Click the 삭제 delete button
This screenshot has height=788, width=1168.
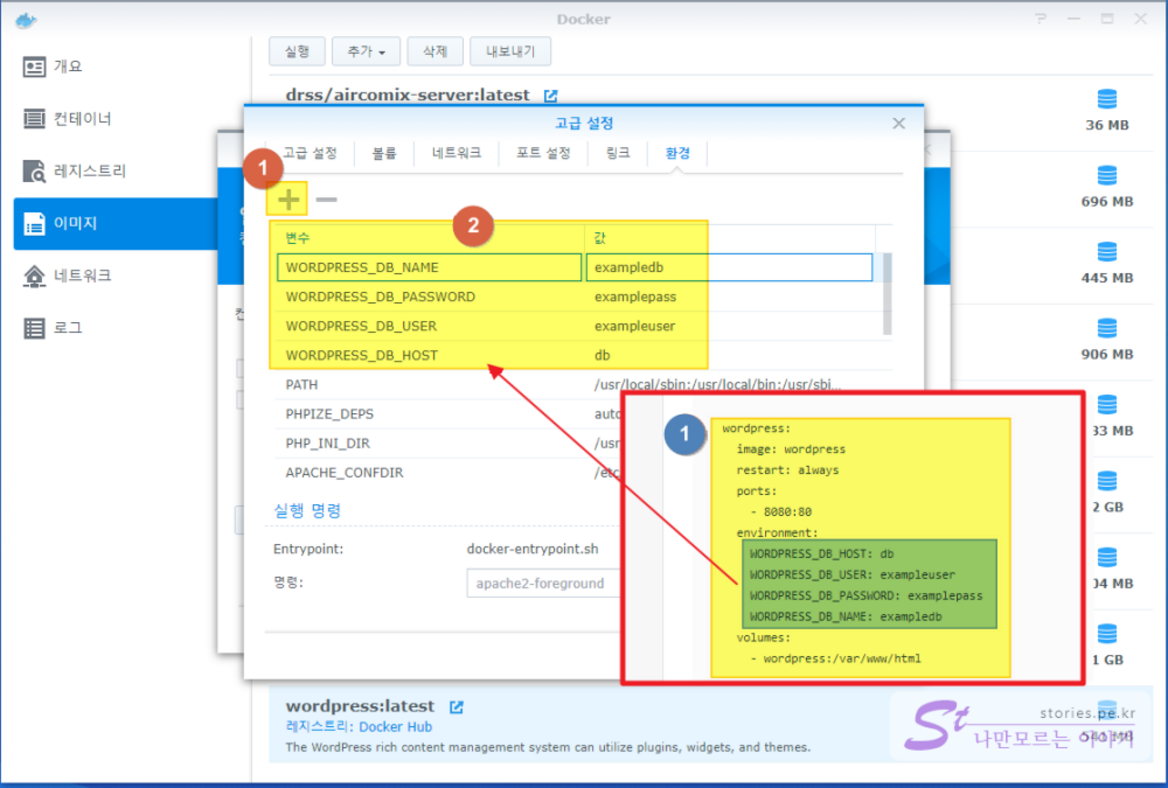click(435, 51)
